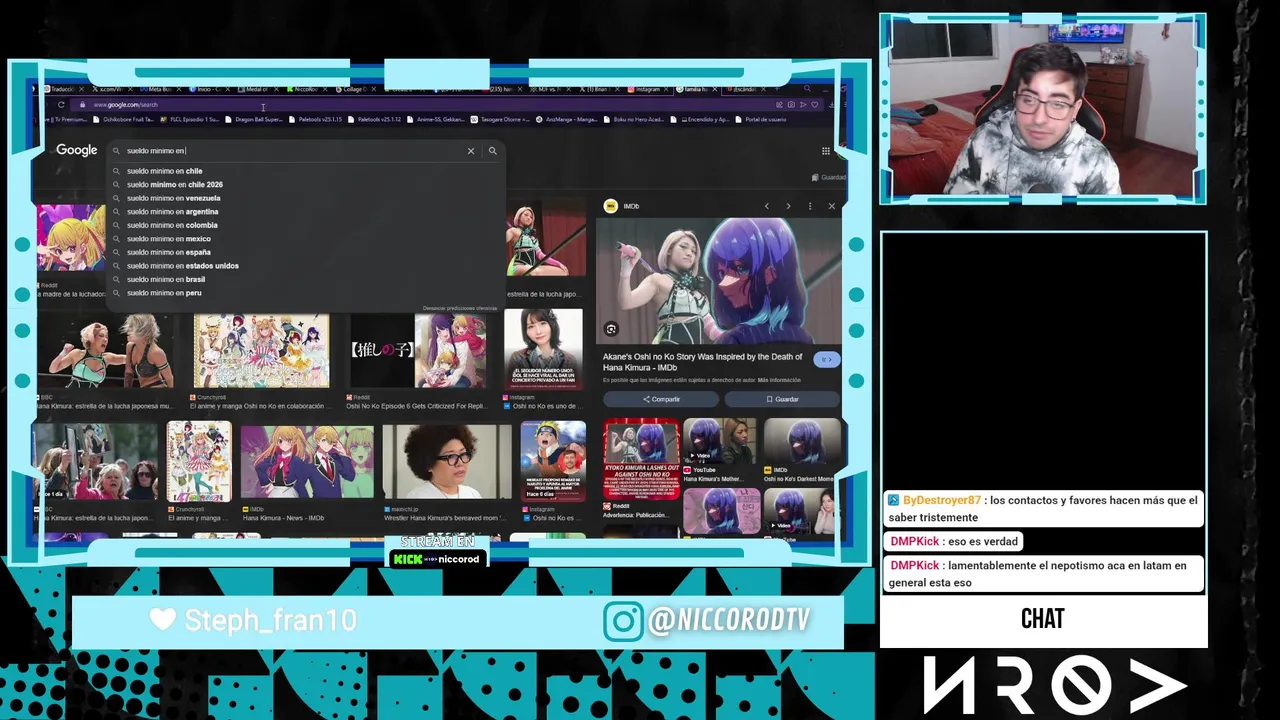Image resolution: width=1280 pixels, height=720 pixels.
Task: Click the Google Lens icon on the preview image
Action: 611,329
